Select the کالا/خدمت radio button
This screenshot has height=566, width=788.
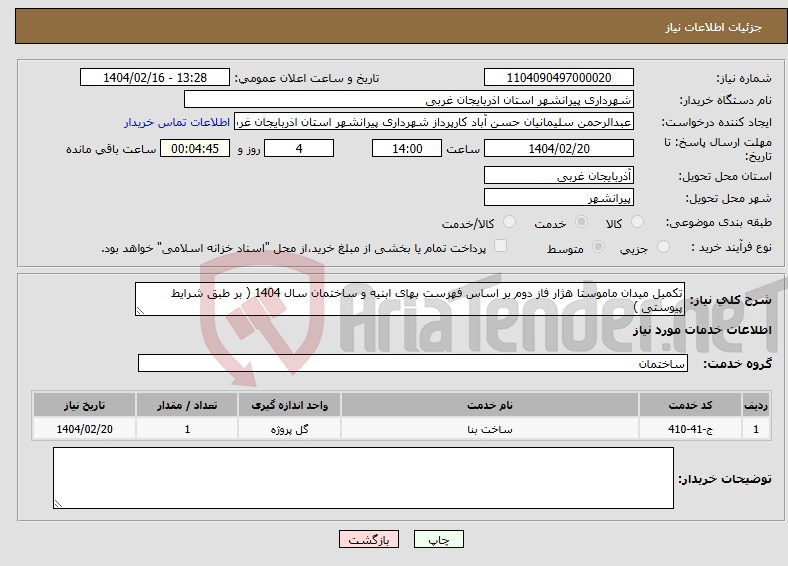[510, 222]
